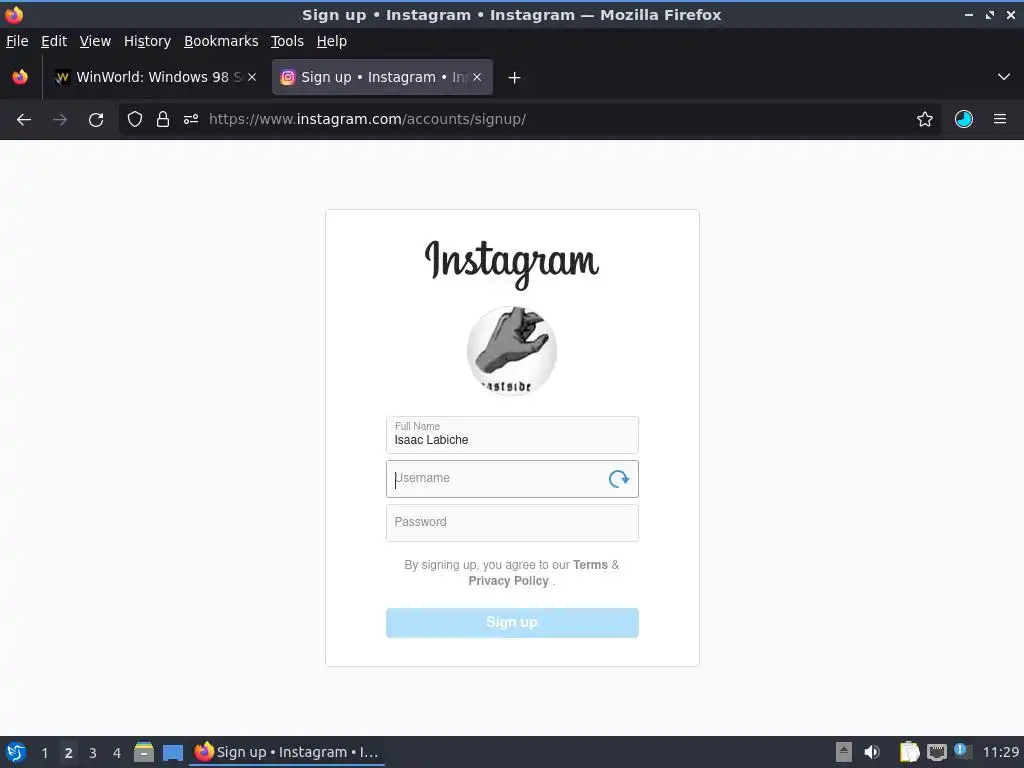This screenshot has height=768, width=1024.
Task: Open the volume speaker tray icon
Action: [872, 752]
